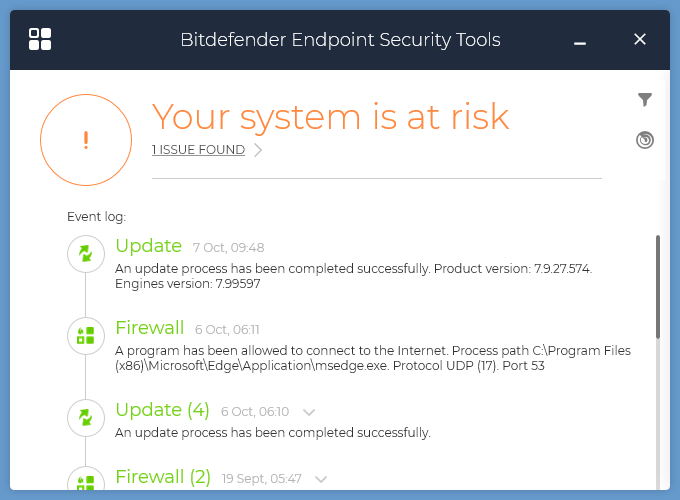Open the modules grid icon in title bar

click(40, 39)
